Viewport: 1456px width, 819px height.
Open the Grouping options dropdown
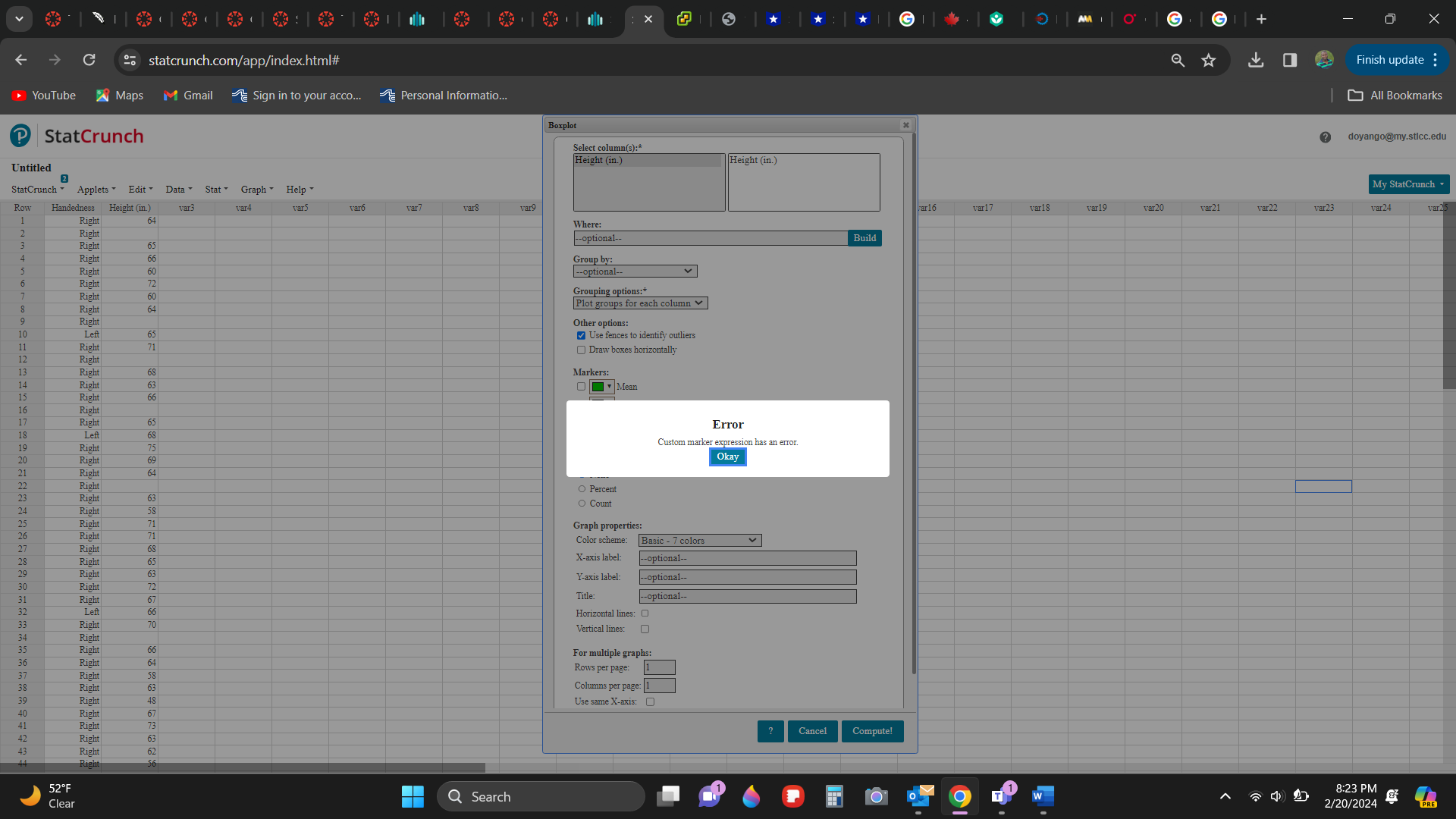click(x=640, y=303)
